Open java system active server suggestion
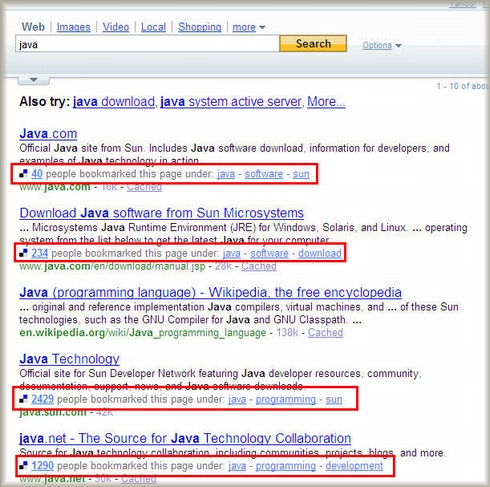This screenshot has height=487, width=490. pyautogui.click(x=231, y=101)
